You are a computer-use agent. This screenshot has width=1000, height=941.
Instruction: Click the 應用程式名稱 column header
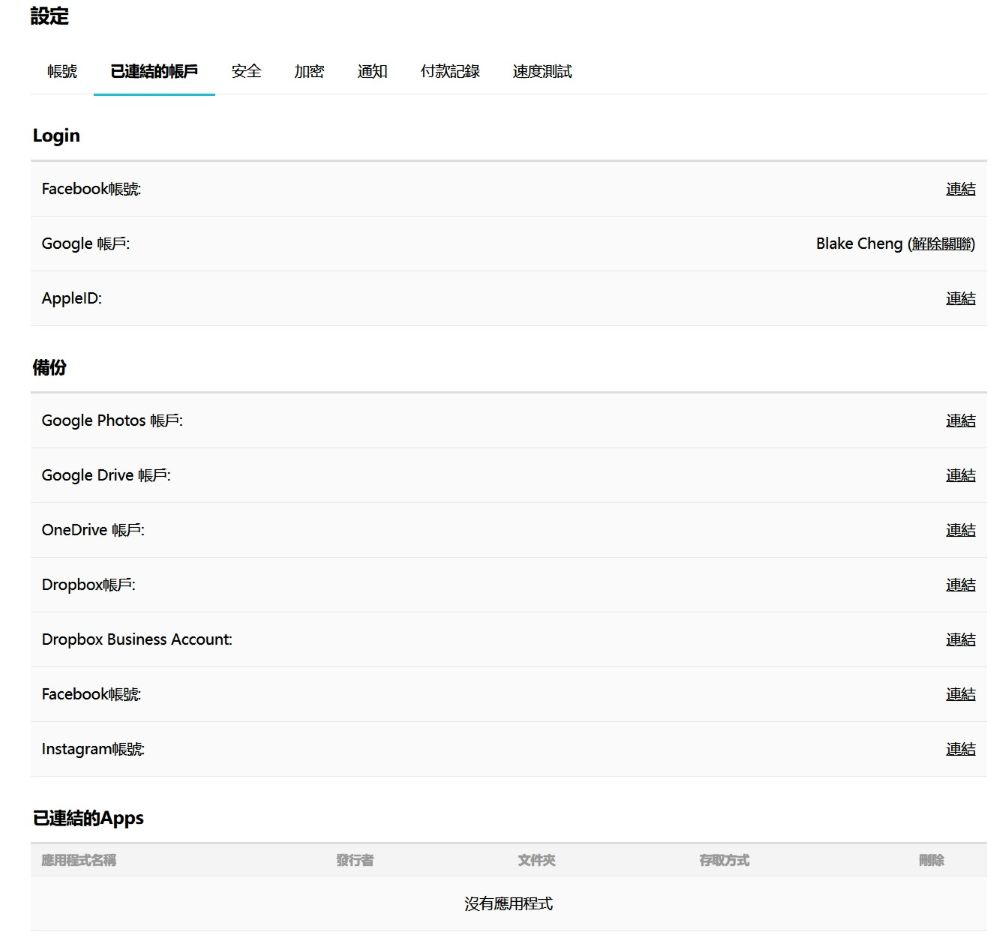tap(79, 860)
